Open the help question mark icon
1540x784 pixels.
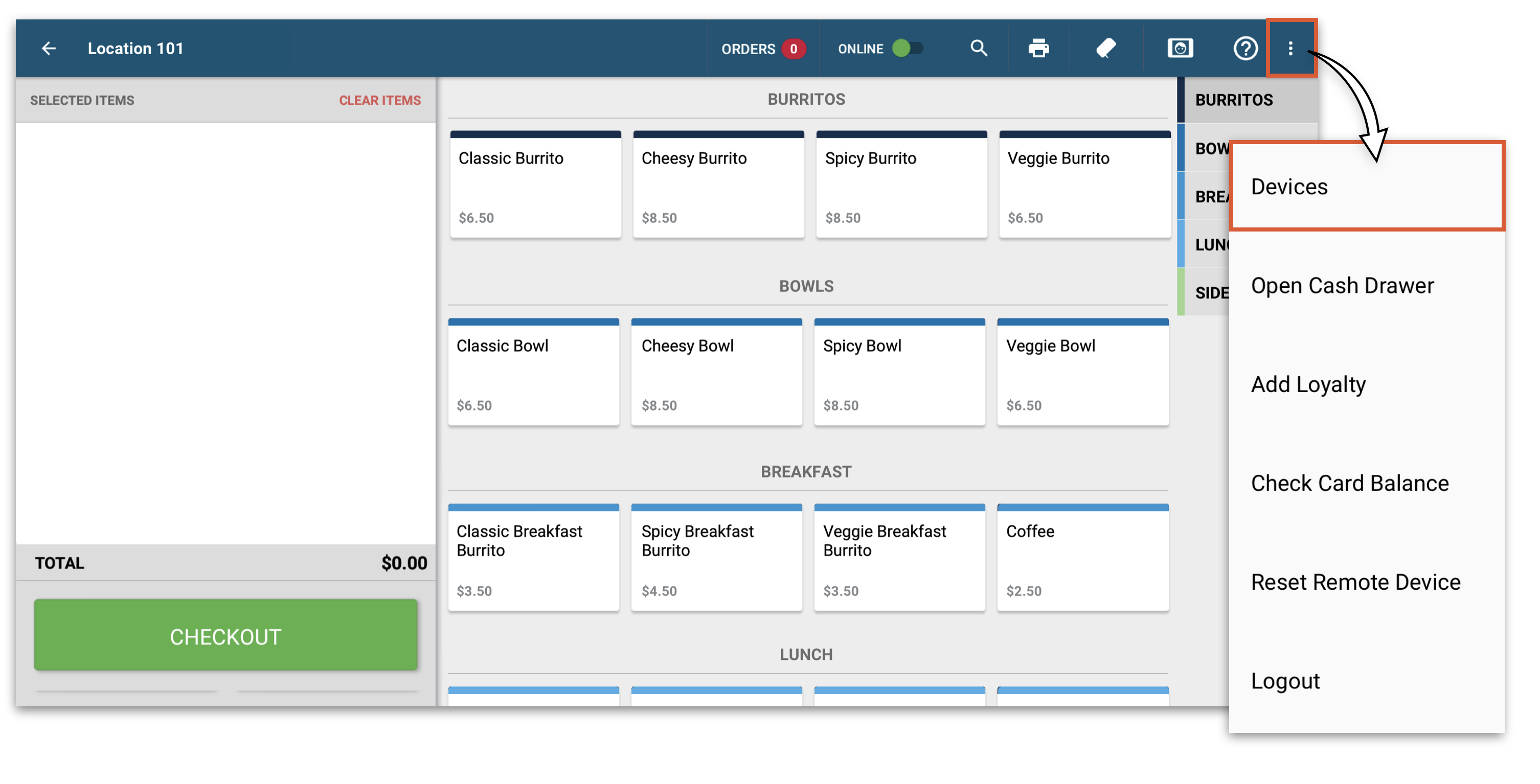1245,49
